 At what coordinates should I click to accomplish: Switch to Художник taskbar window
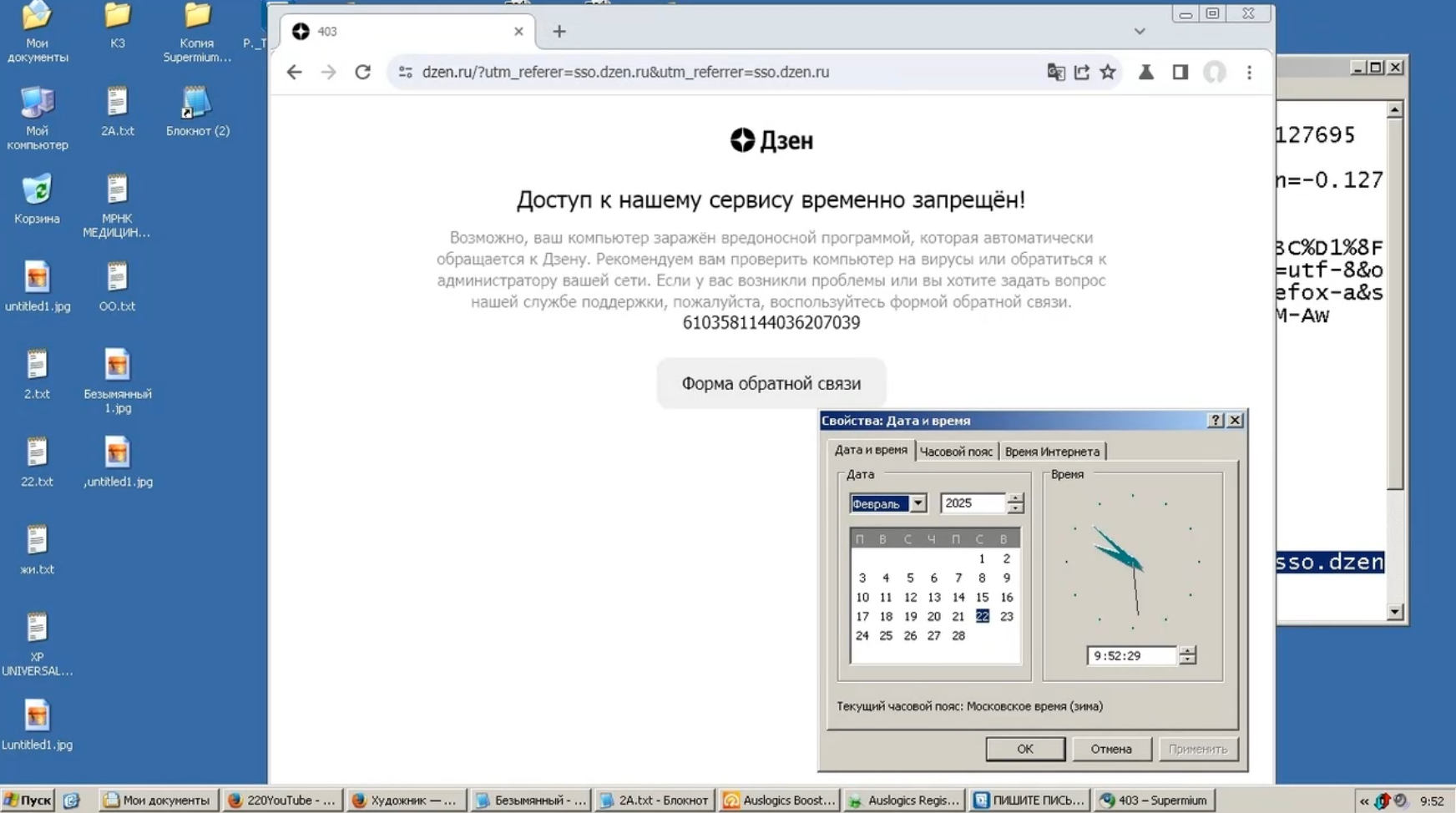point(406,800)
